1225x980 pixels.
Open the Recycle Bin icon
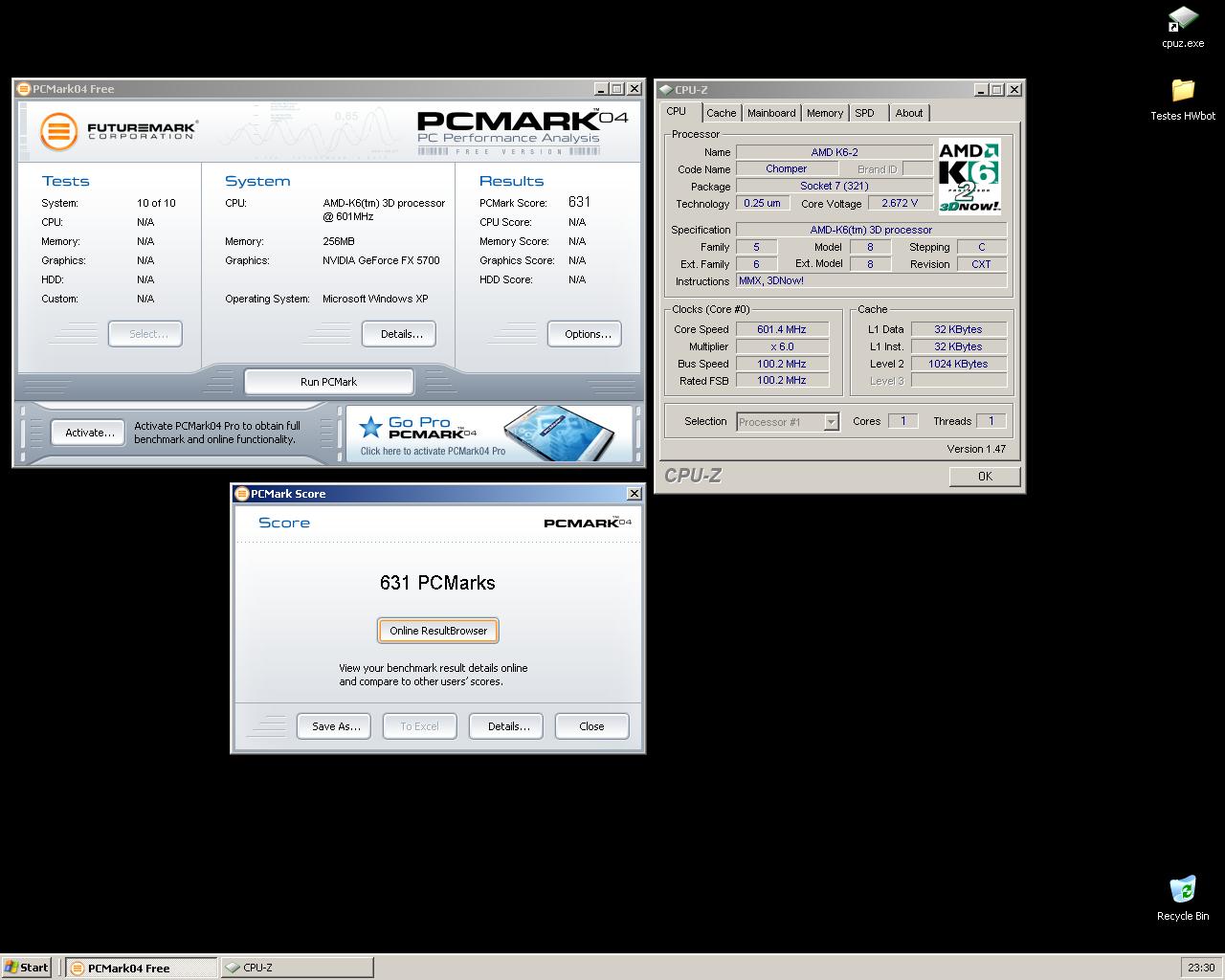coord(1183,898)
